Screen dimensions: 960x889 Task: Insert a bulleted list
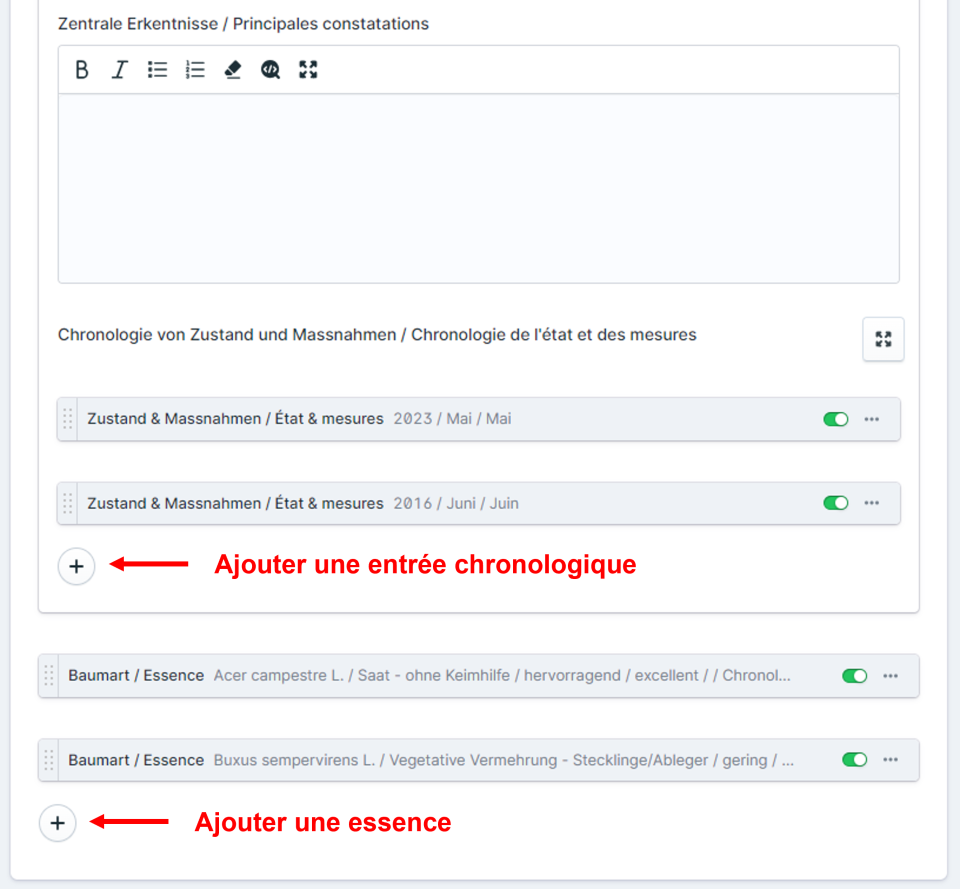[x=157, y=70]
